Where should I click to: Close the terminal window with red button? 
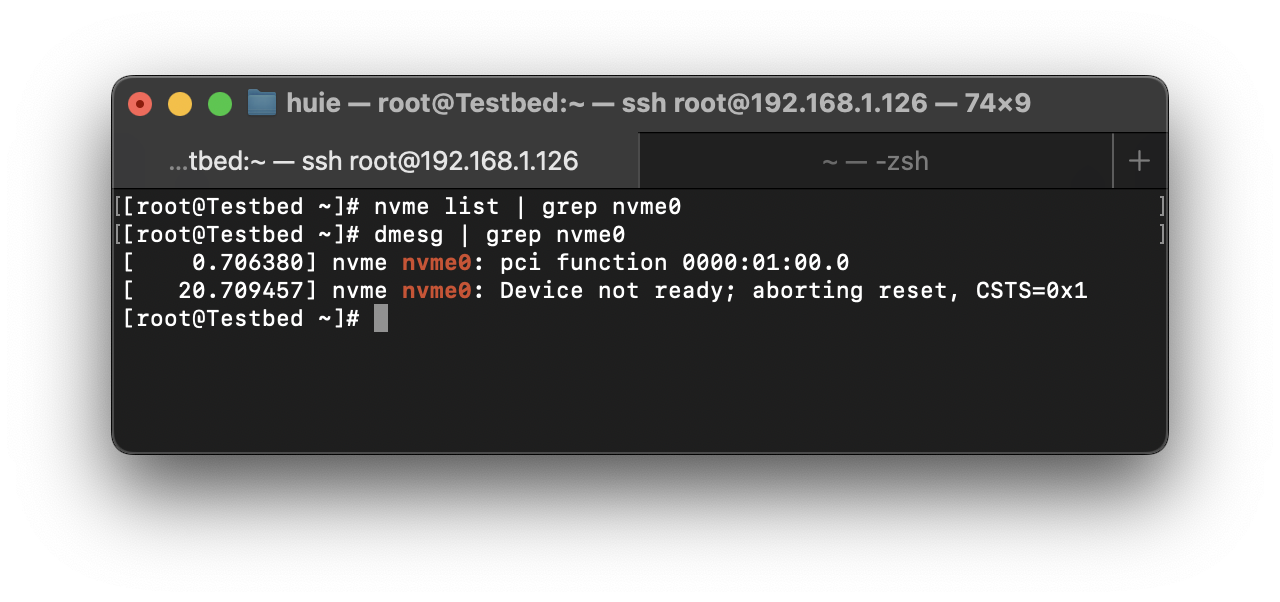140,104
